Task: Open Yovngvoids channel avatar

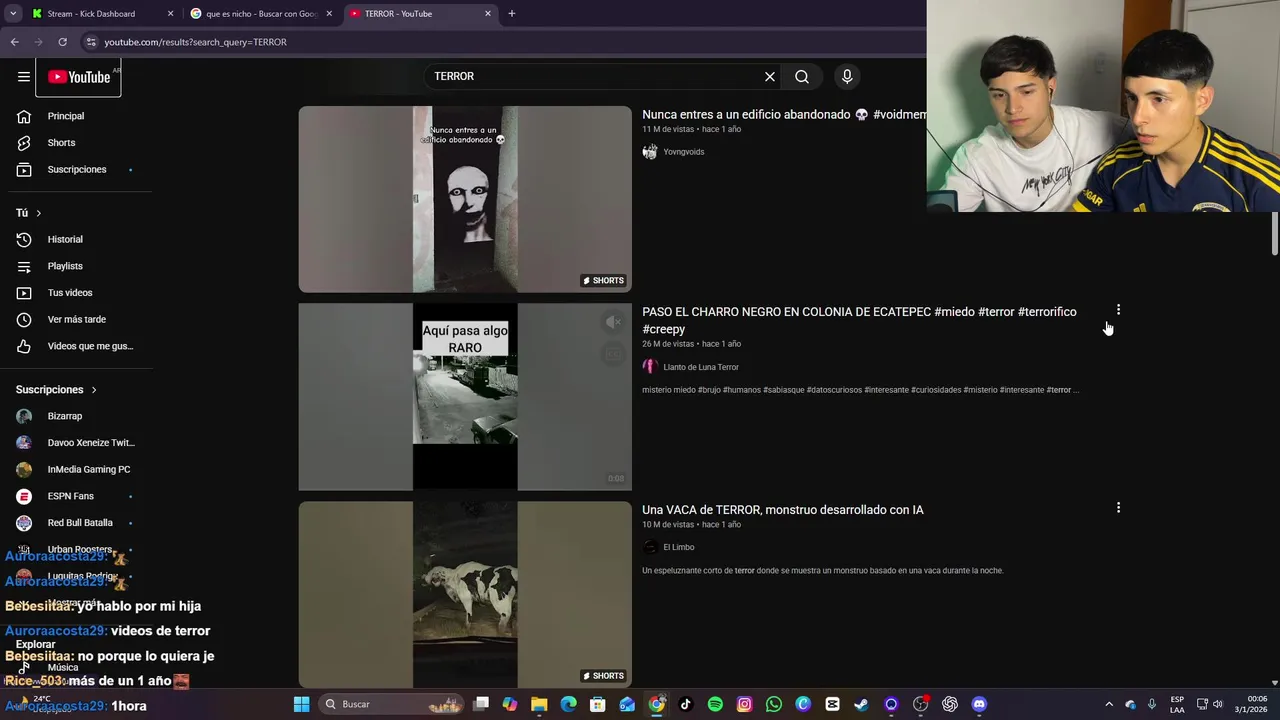Action: point(650,152)
